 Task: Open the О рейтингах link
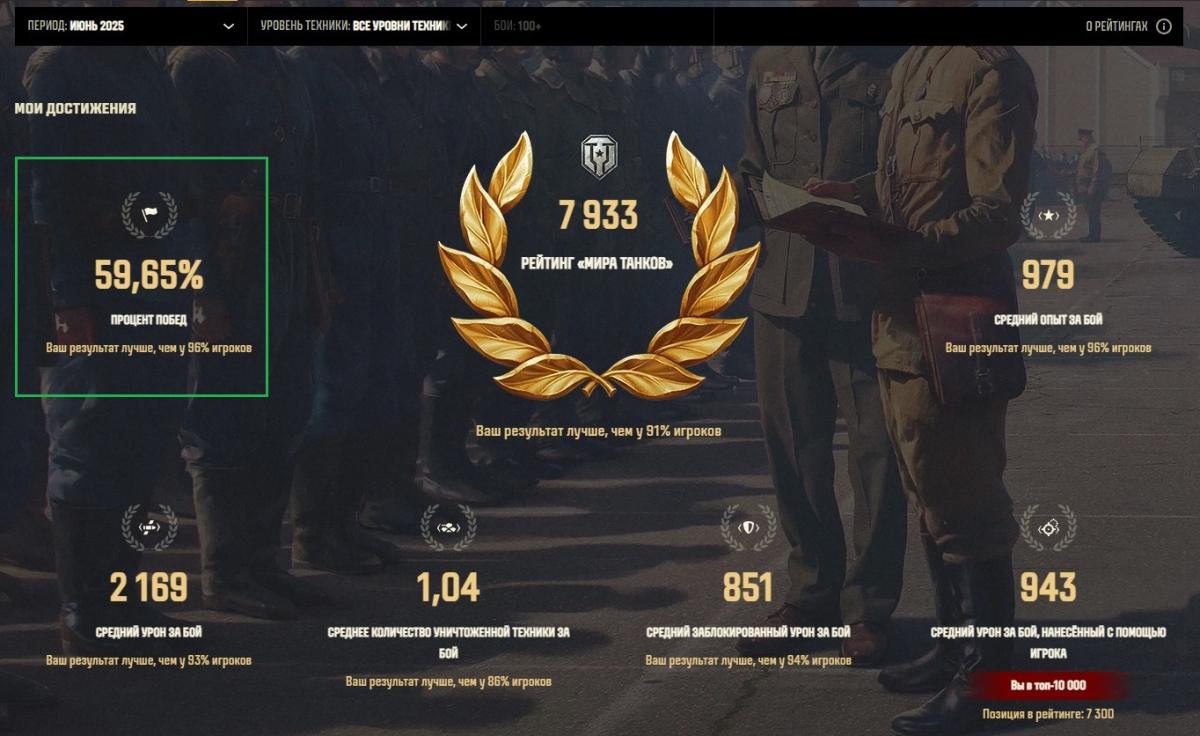coord(1116,26)
